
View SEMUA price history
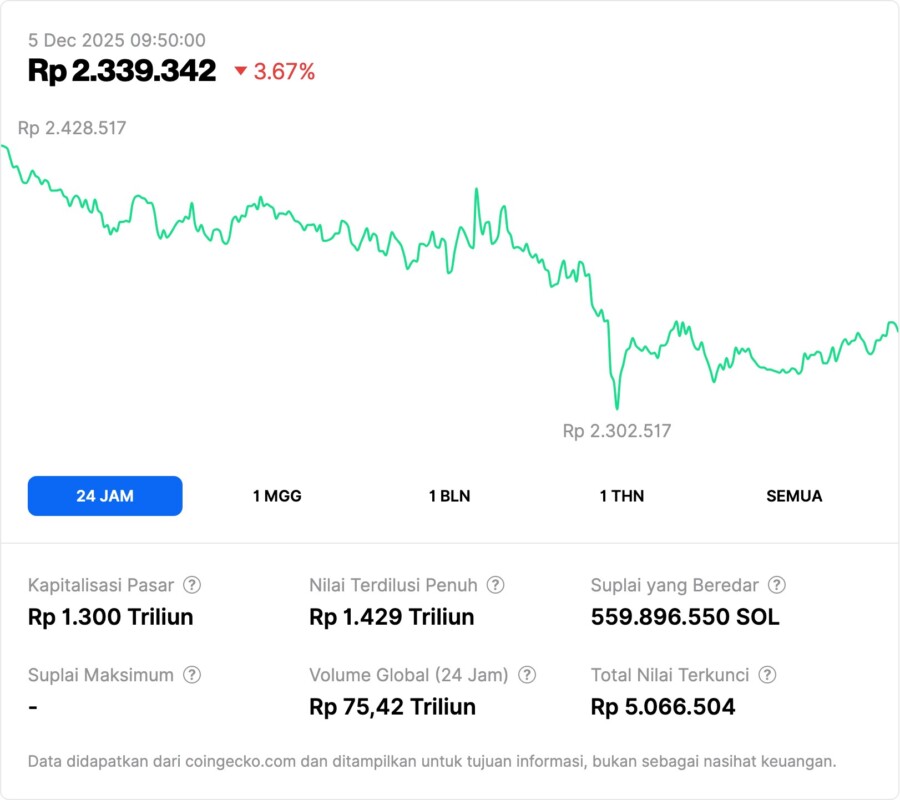coord(794,496)
